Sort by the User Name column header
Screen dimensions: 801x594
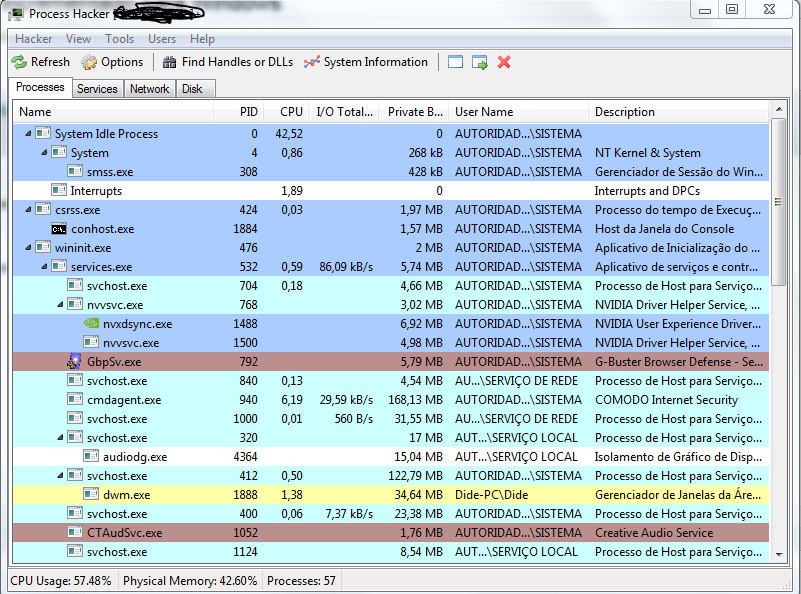(x=519, y=112)
